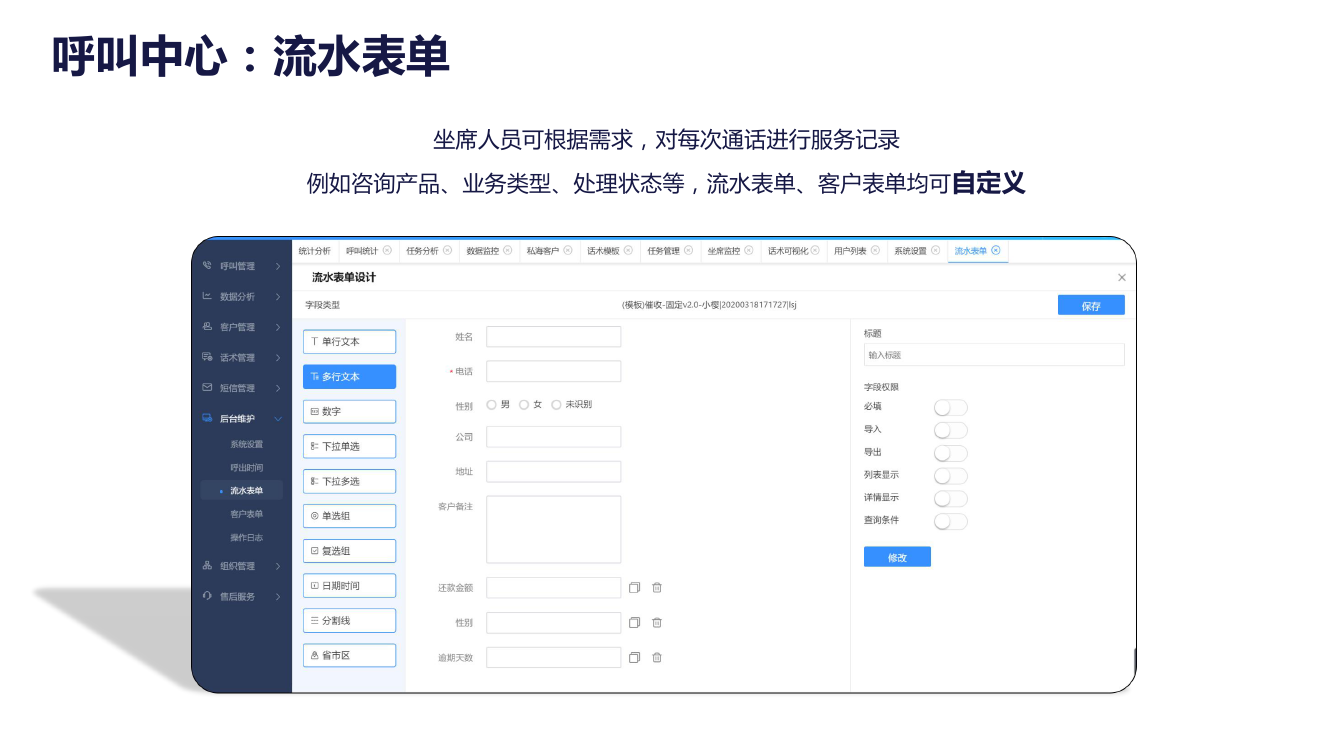Image resolution: width=1333 pixels, height=750 pixels.
Task: Click copy icon beside 还款金额 field
Action: tap(634, 587)
